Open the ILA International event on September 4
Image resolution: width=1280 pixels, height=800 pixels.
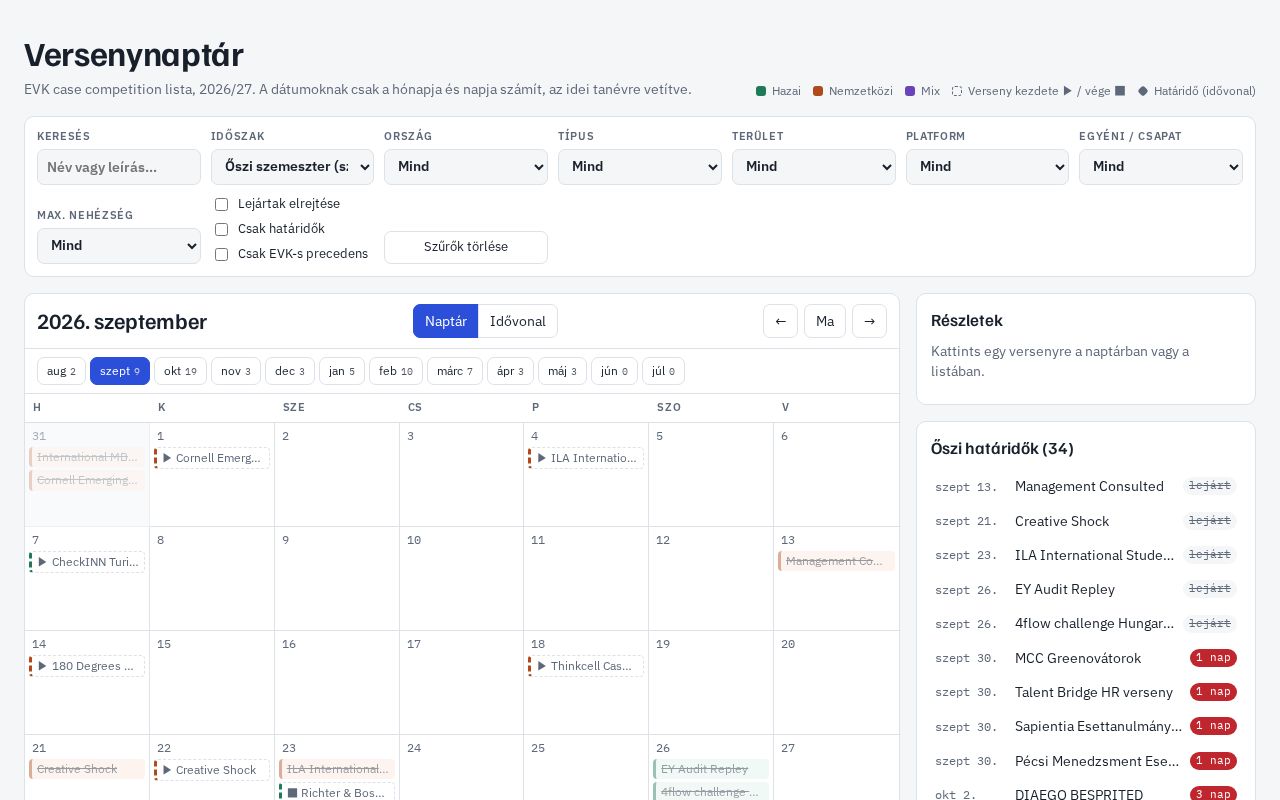pyautogui.click(x=586, y=458)
